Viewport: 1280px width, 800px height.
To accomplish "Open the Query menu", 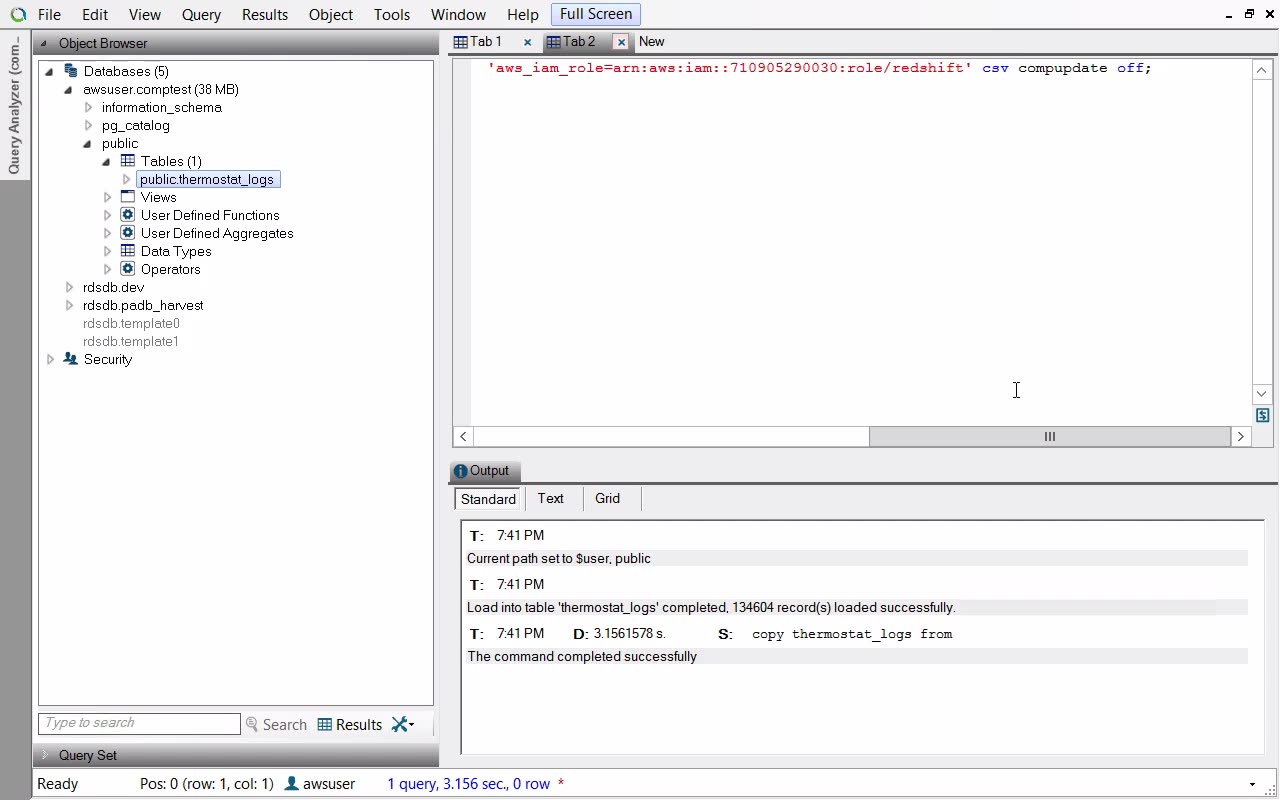I will [201, 14].
